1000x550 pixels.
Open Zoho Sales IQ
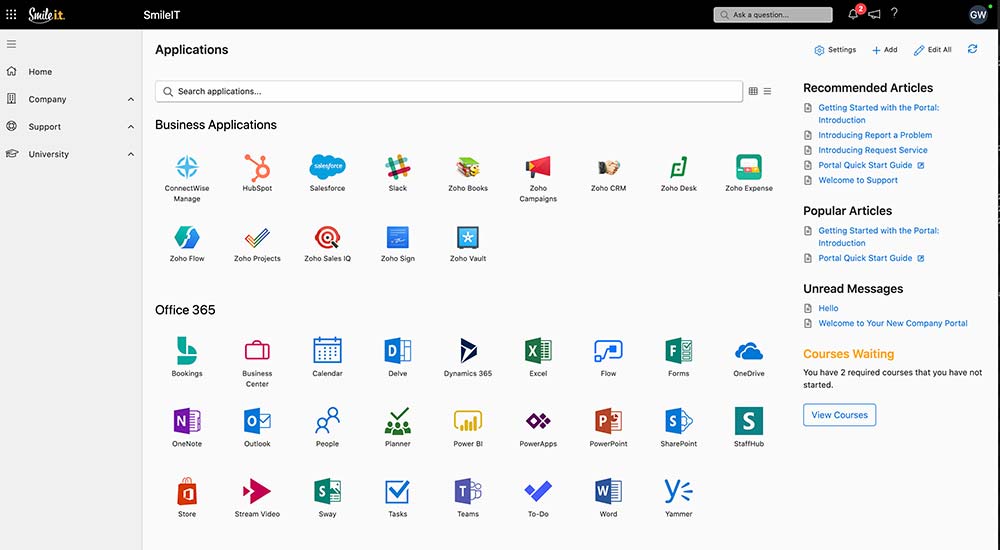click(x=327, y=238)
